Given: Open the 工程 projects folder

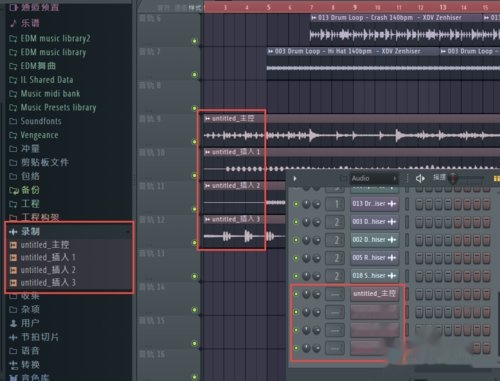Looking at the screenshot, I should [x=24, y=204].
